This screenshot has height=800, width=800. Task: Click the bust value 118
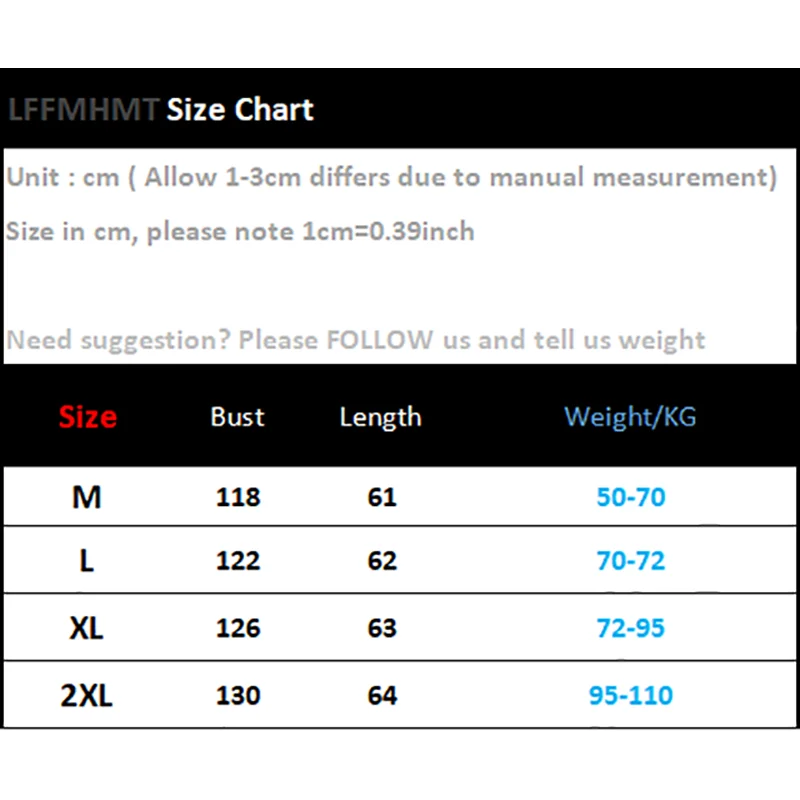point(238,497)
